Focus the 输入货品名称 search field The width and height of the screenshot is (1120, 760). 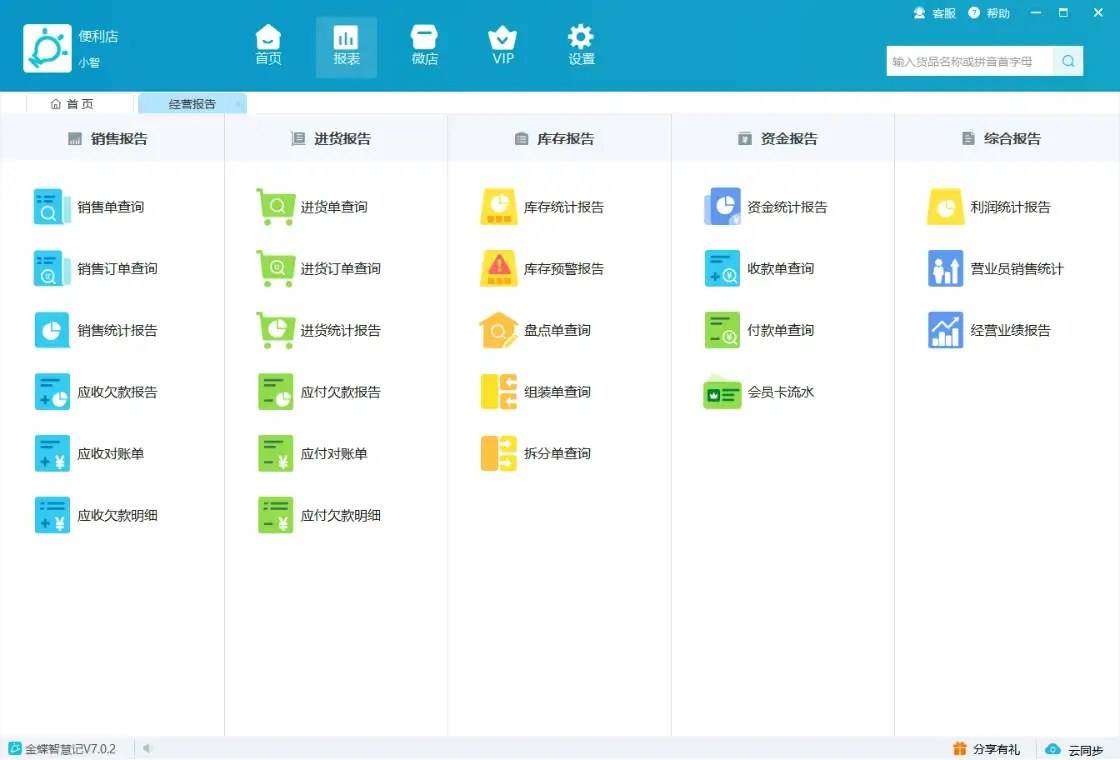[x=969, y=61]
